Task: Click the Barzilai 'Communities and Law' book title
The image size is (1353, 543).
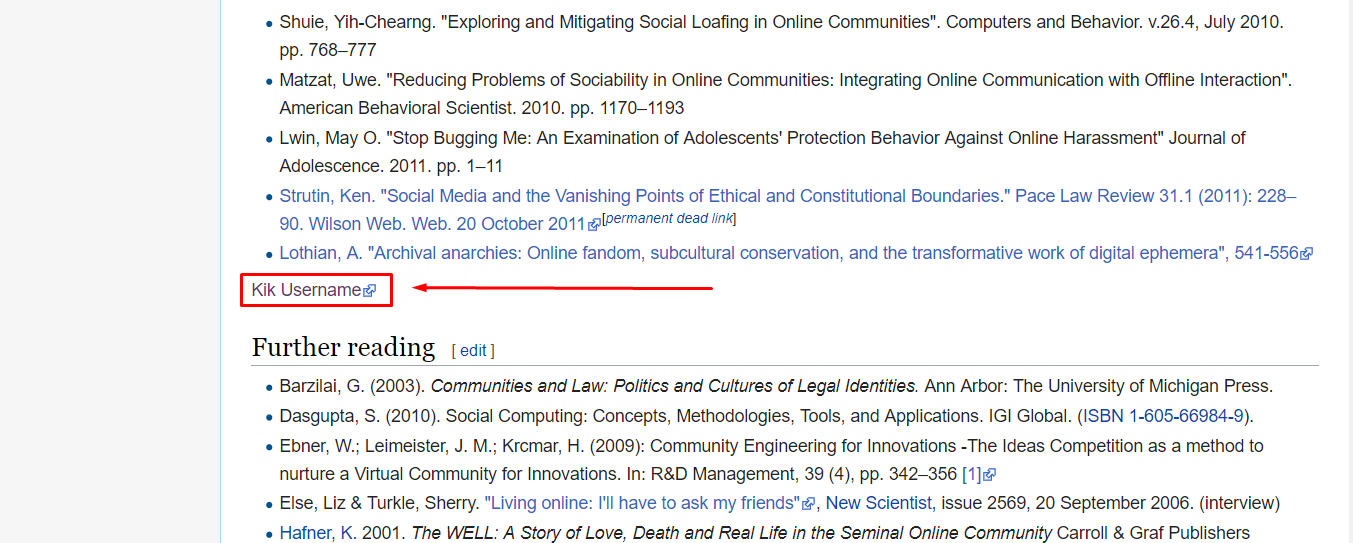Action: pos(674,386)
